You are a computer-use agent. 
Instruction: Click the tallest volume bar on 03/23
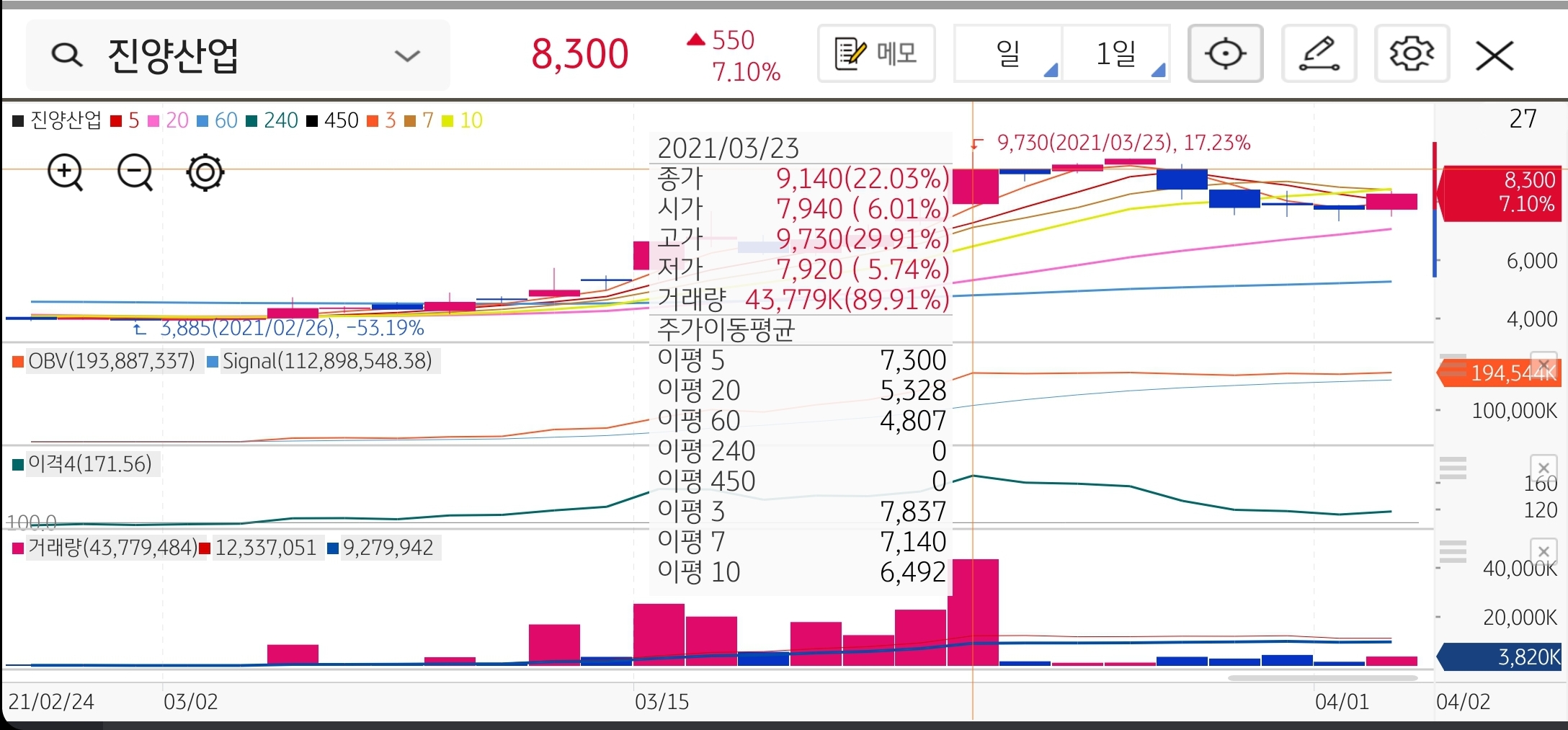(x=973, y=612)
